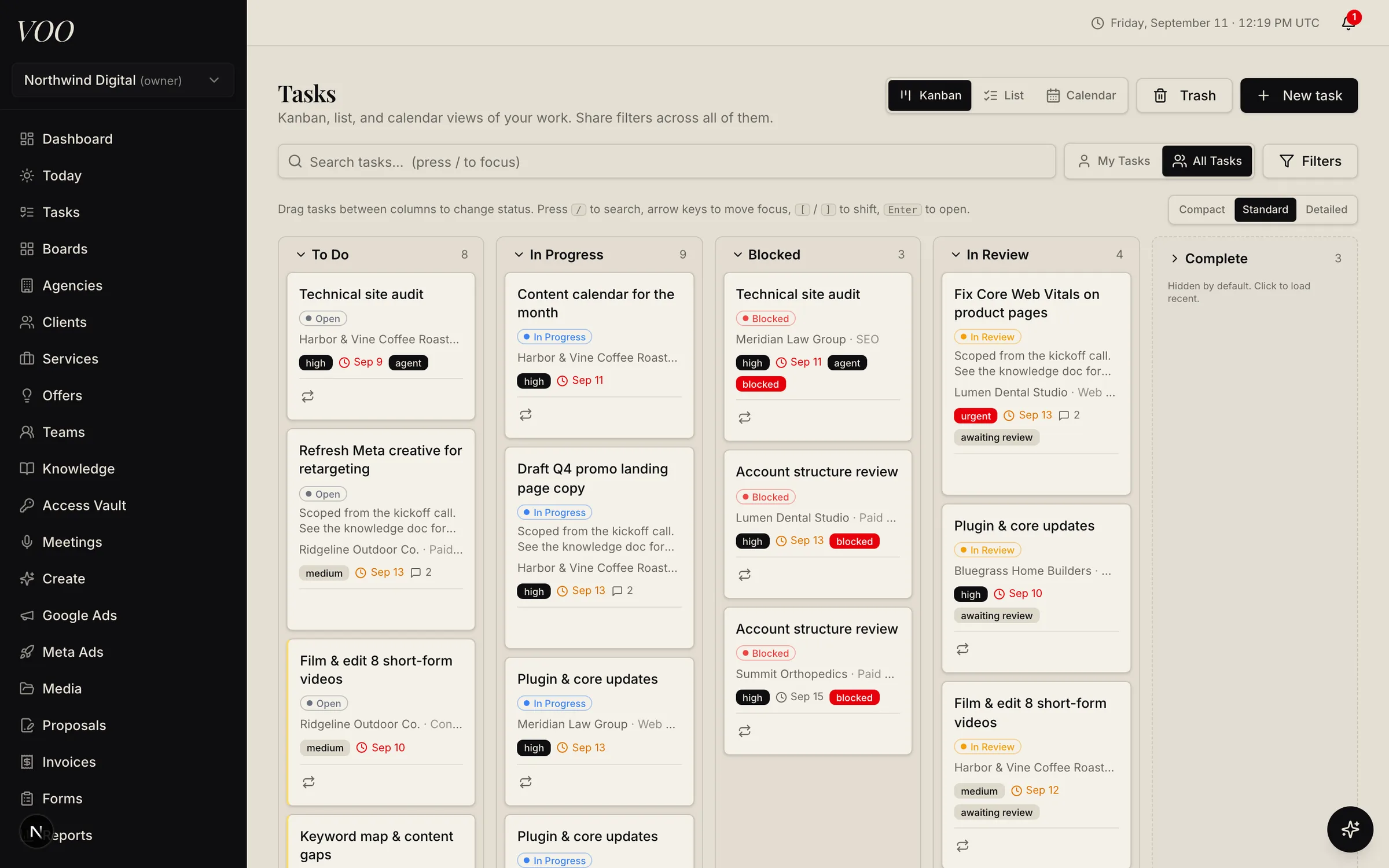This screenshot has height=868, width=1389.
Task: Collapse the To Do column
Action: pos(301,255)
